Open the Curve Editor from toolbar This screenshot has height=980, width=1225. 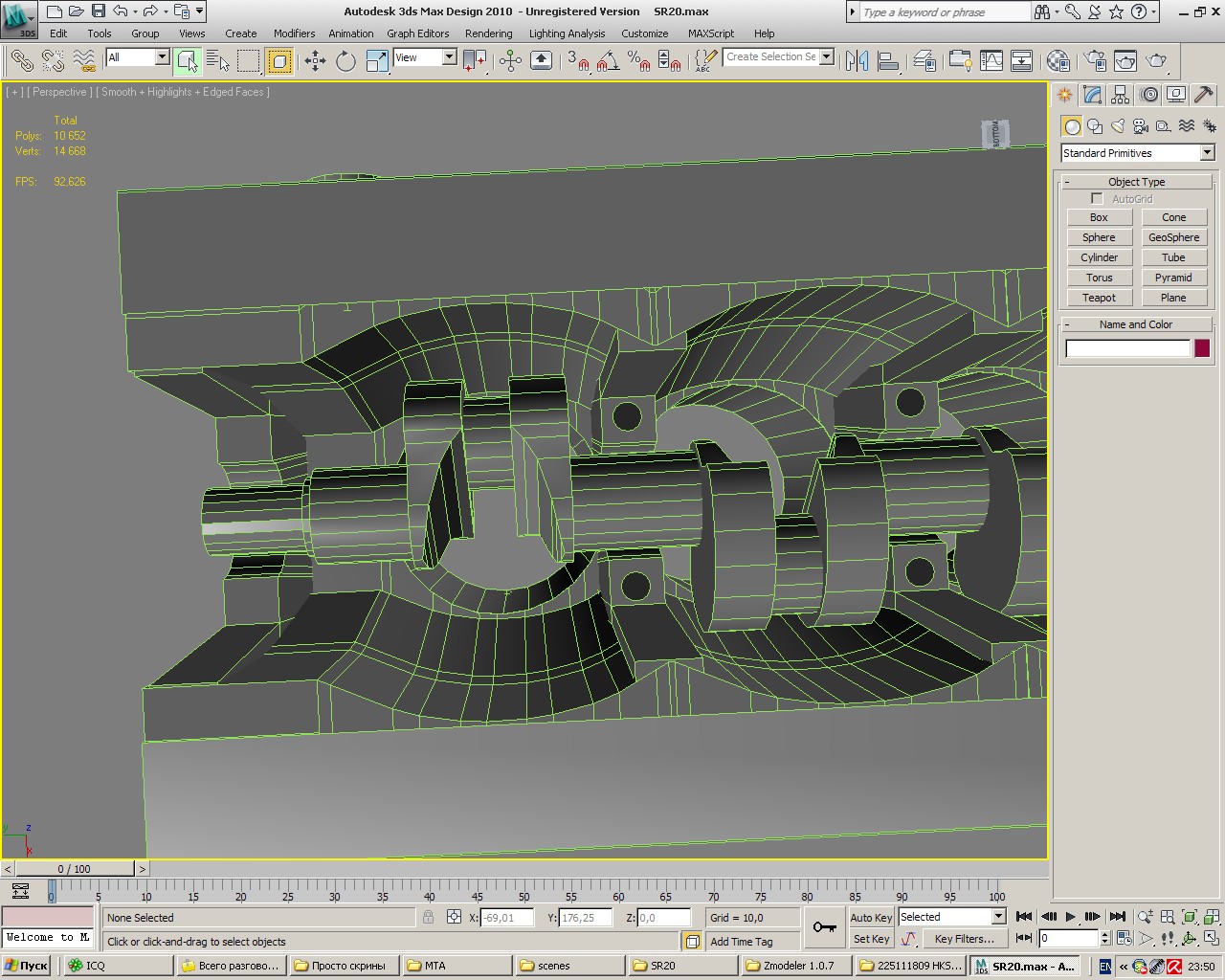pyautogui.click(x=991, y=61)
